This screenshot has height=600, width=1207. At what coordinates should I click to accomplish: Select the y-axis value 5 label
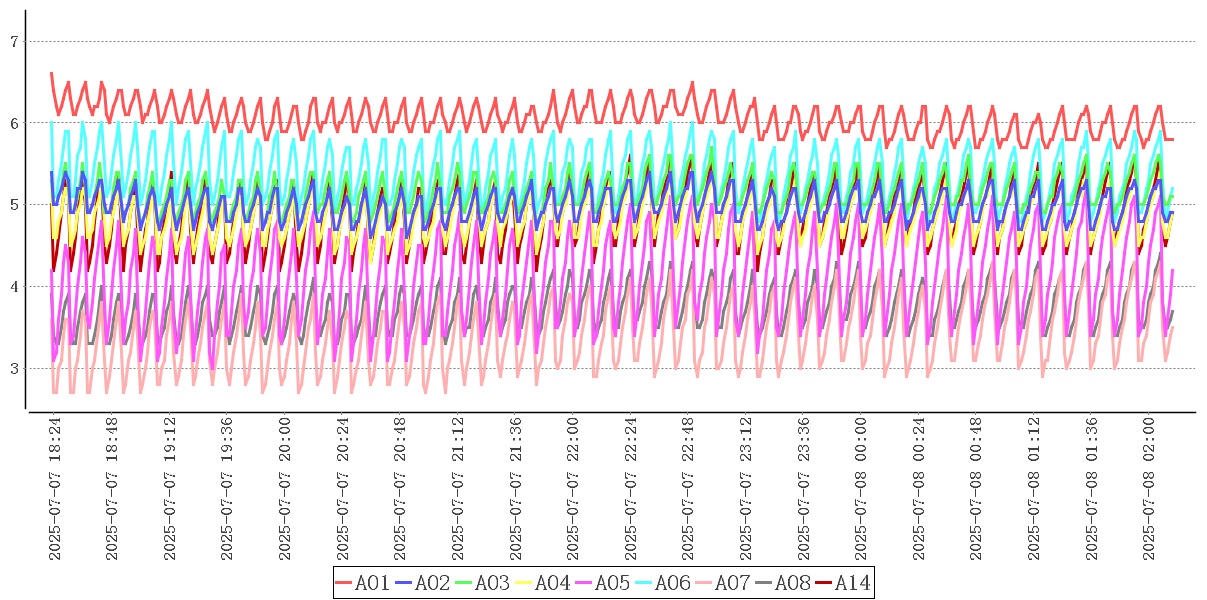click(x=14, y=205)
